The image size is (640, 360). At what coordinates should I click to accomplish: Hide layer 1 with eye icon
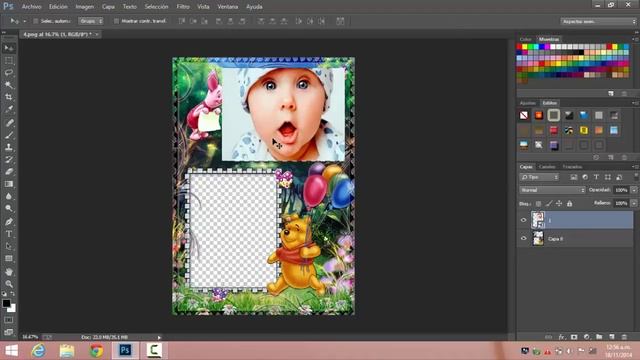point(524,220)
